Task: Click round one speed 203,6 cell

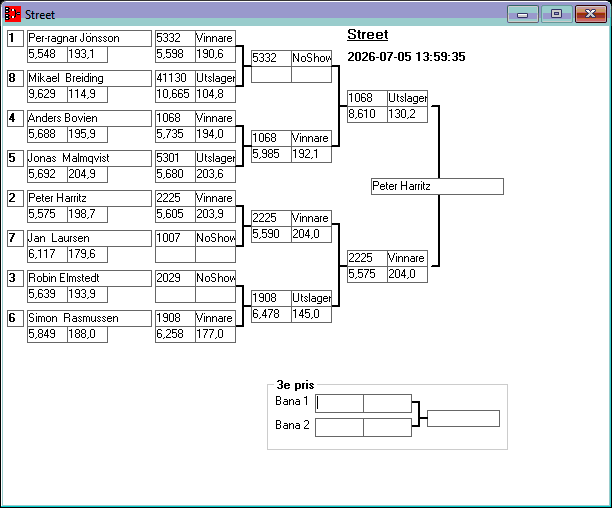Action: [215, 174]
